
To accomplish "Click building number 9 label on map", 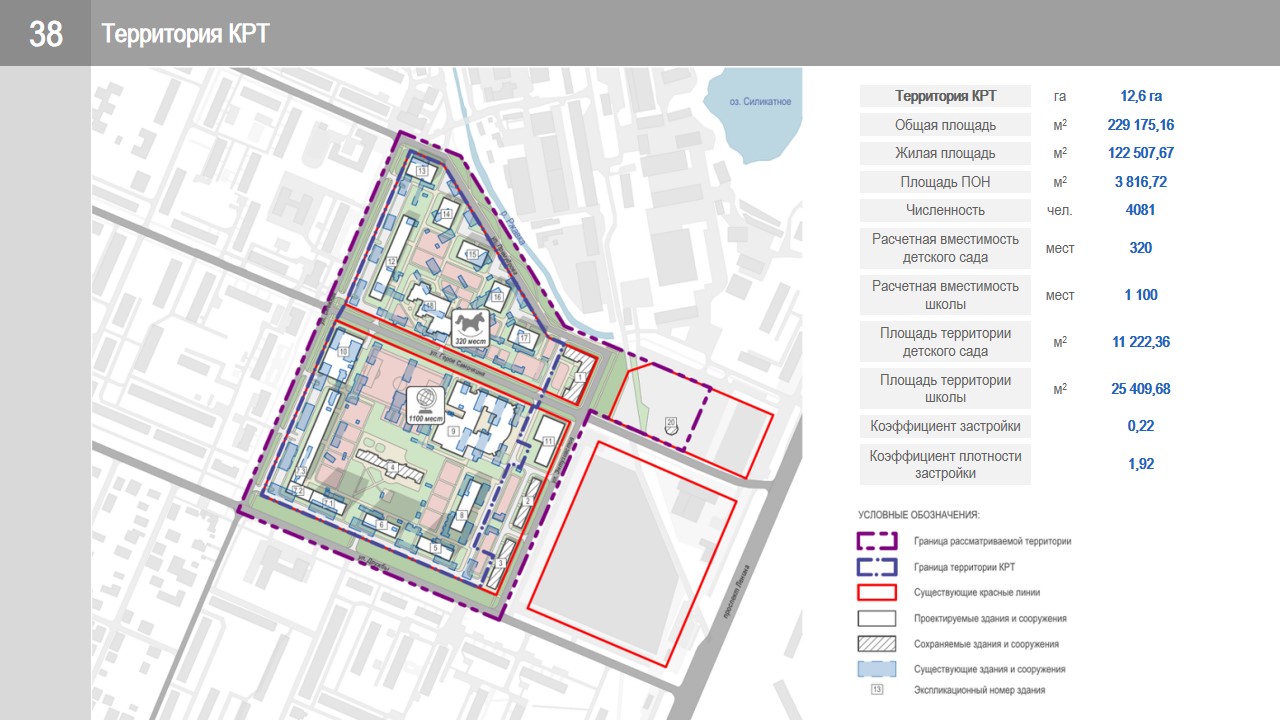I will 453,431.
